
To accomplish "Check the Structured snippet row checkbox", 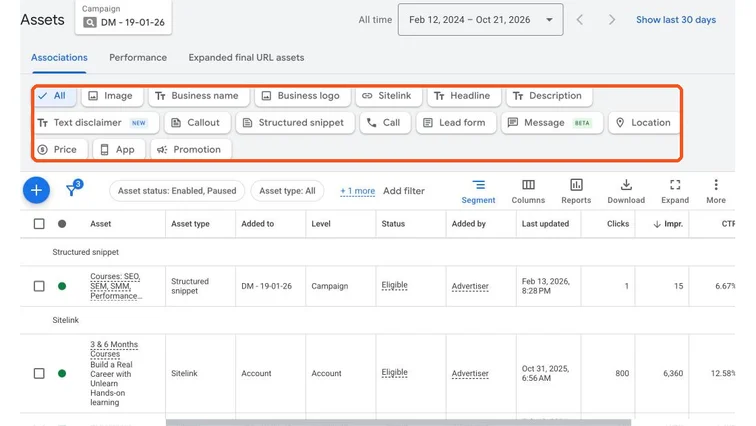I will click(x=39, y=286).
